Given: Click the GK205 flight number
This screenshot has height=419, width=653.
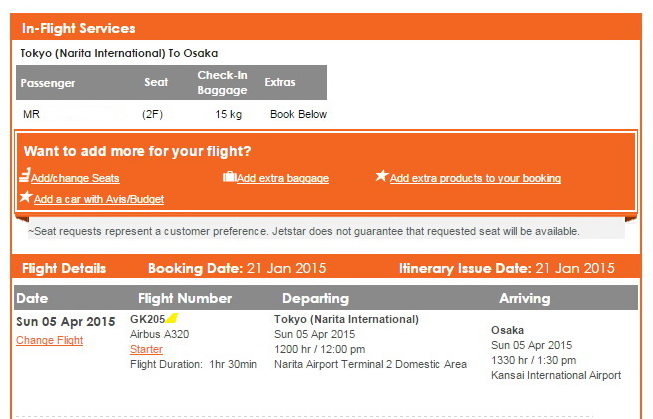Looking at the screenshot, I should (148, 319).
